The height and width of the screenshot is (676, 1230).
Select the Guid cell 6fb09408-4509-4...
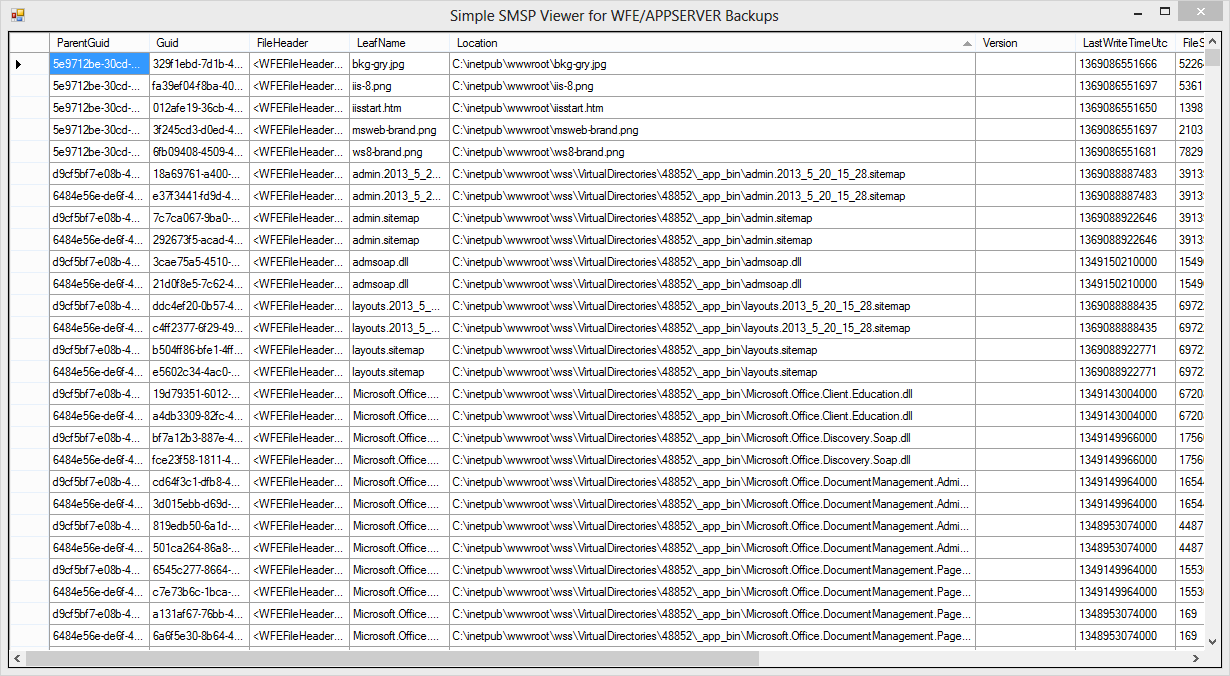(x=199, y=152)
